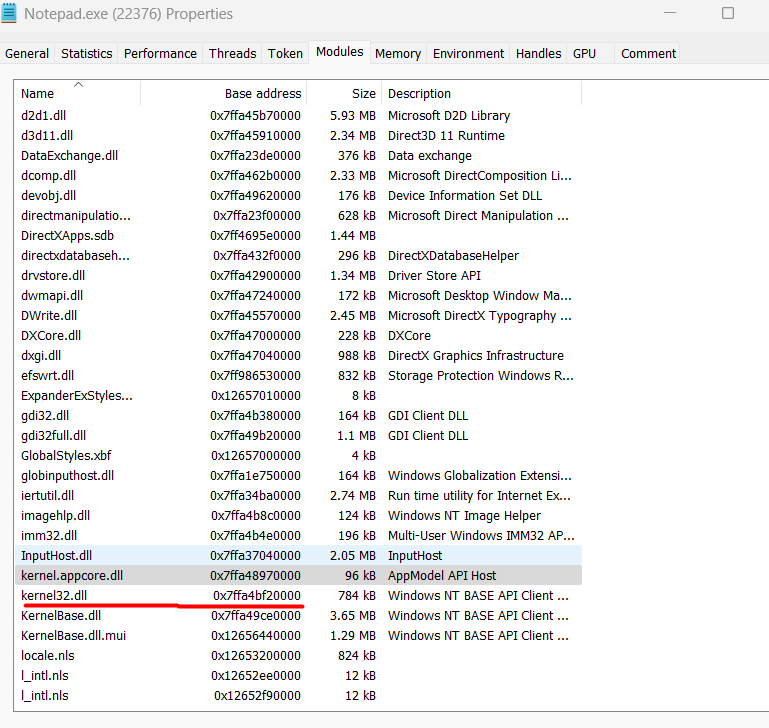Sort modules by Name column header
The width and height of the screenshot is (769, 728).
pos(77,94)
